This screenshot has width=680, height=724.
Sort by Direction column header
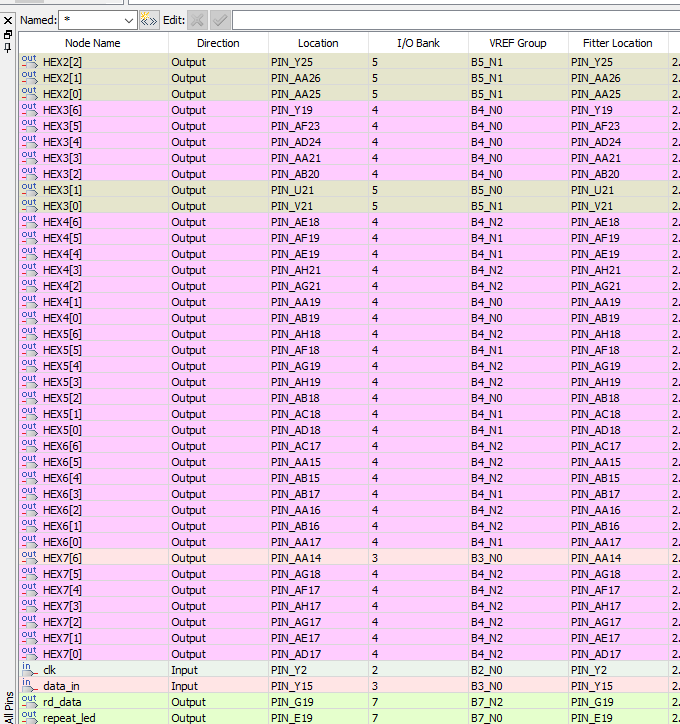[x=218, y=43]
